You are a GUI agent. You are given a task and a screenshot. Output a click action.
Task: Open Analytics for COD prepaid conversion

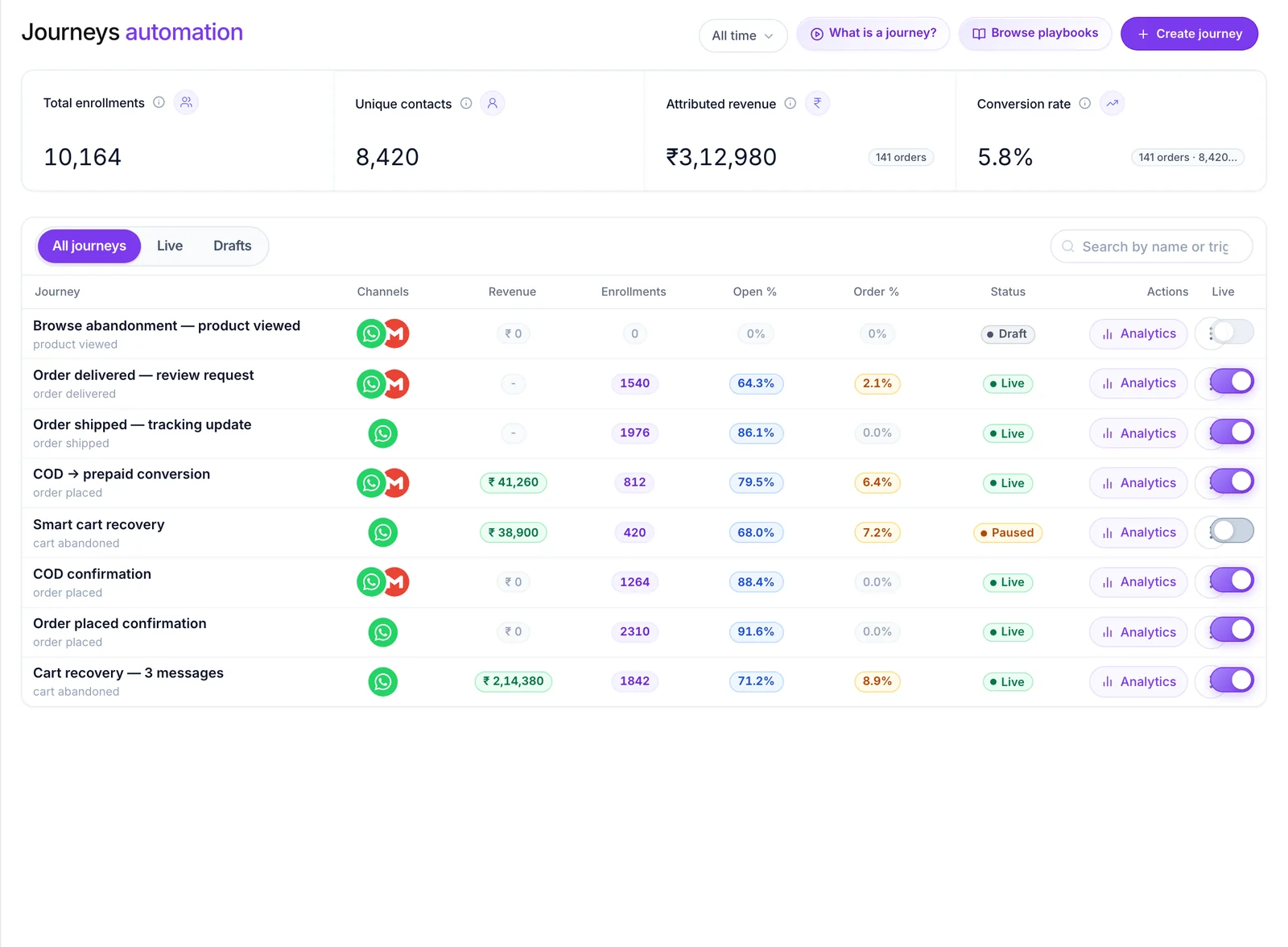pyautogui.click(x=1138, y=483)
